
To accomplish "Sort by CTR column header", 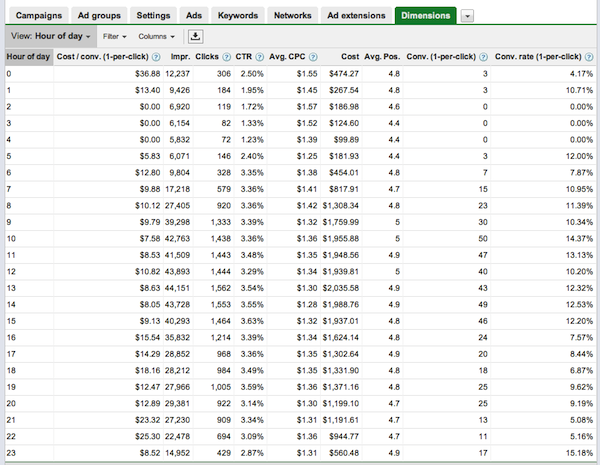I will (244, 57).
